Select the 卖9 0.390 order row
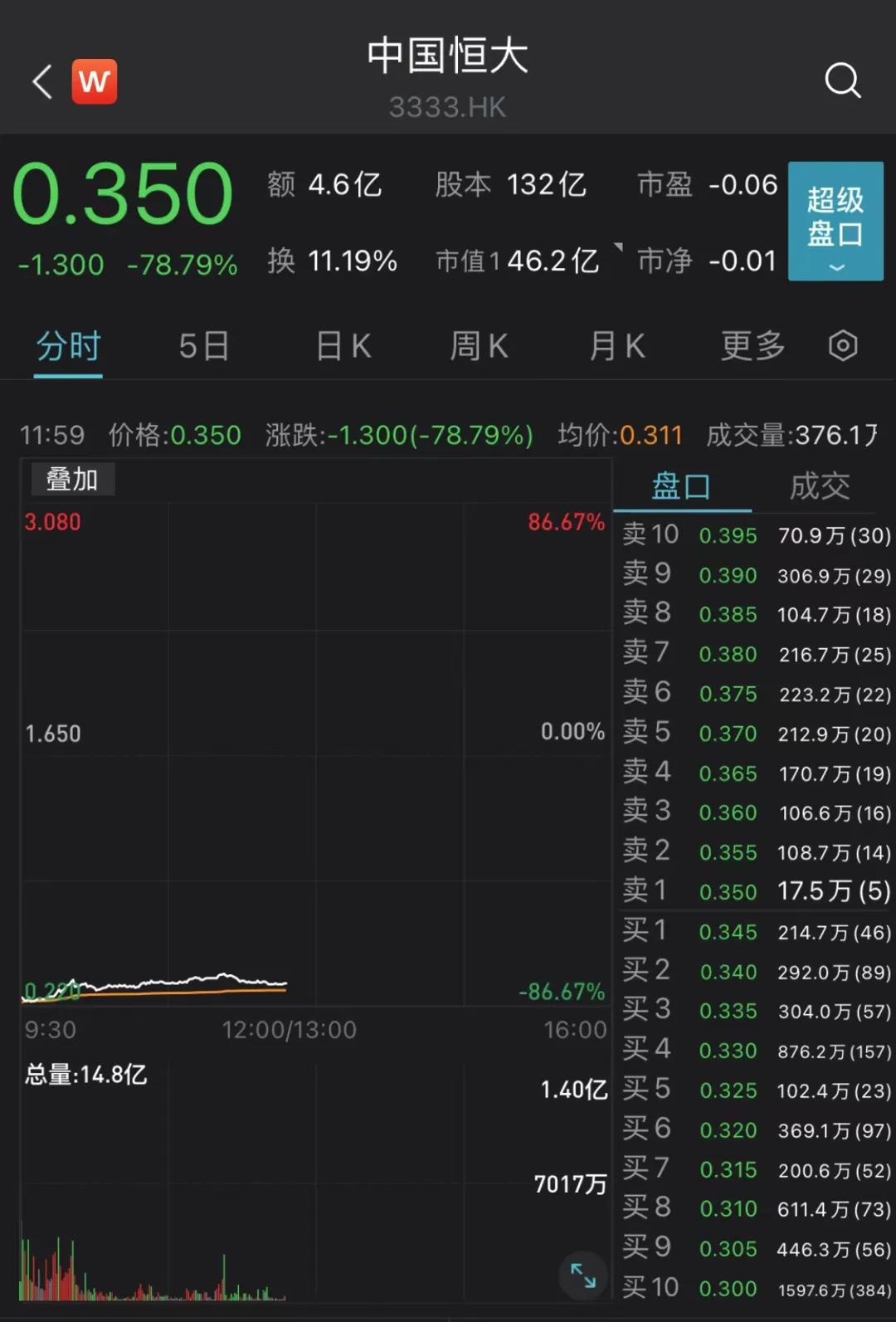 (757, 574)
